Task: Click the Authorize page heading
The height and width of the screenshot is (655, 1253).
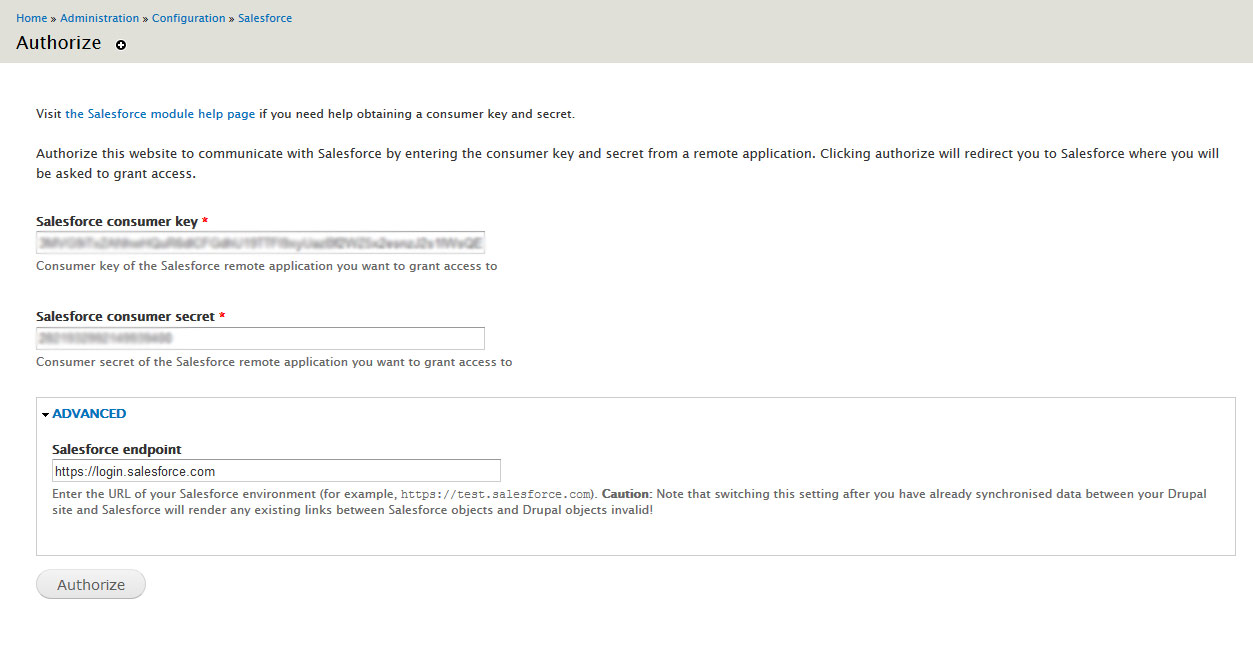Action: click(59, 43)
